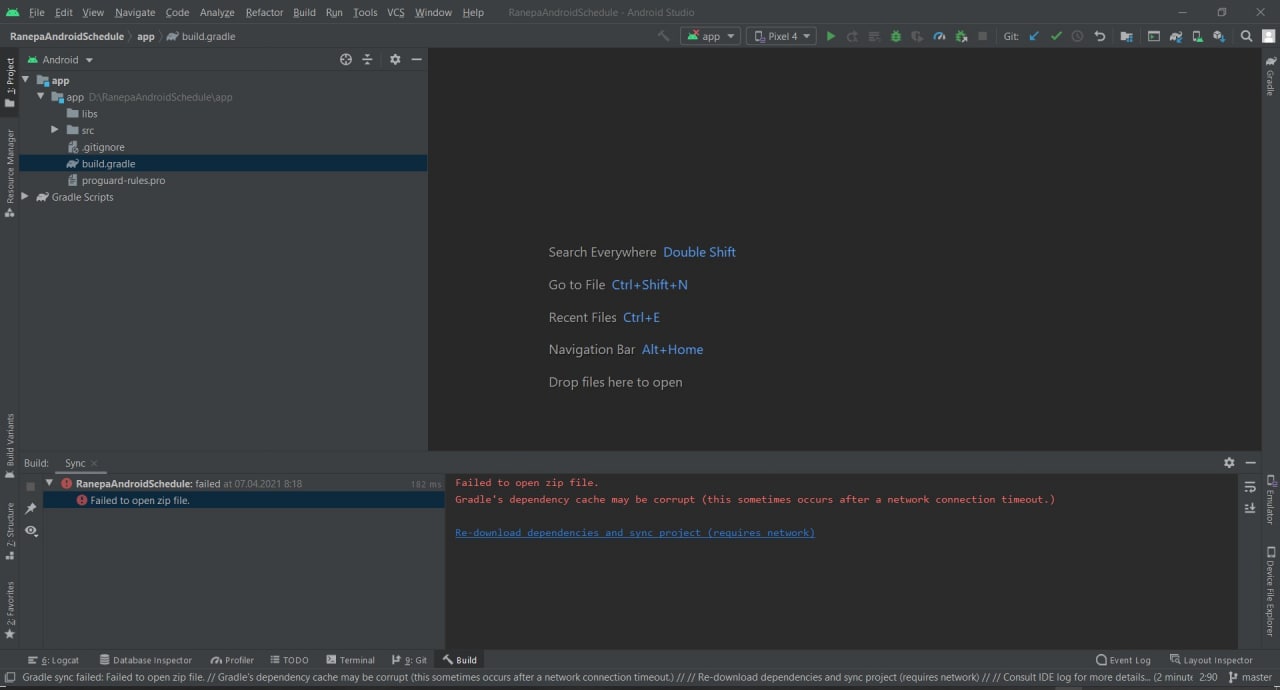This screenshot has height=690, width=1280.
Task: Open the app run configuration dropdown
Action: click(710, 36)
